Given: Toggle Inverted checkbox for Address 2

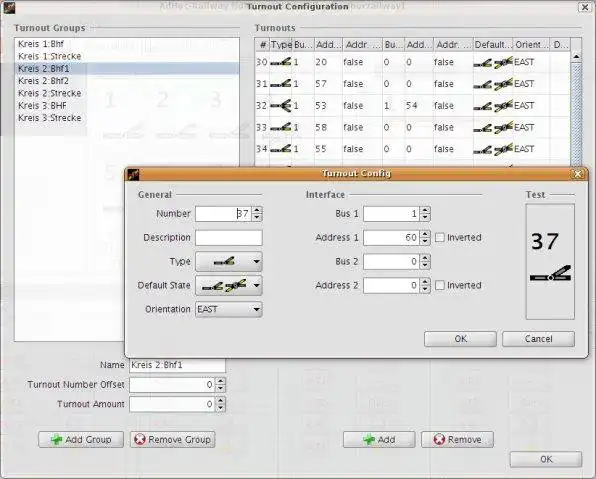Looking at the screenshot, I should pyautogui.click(x=439, y=285).
